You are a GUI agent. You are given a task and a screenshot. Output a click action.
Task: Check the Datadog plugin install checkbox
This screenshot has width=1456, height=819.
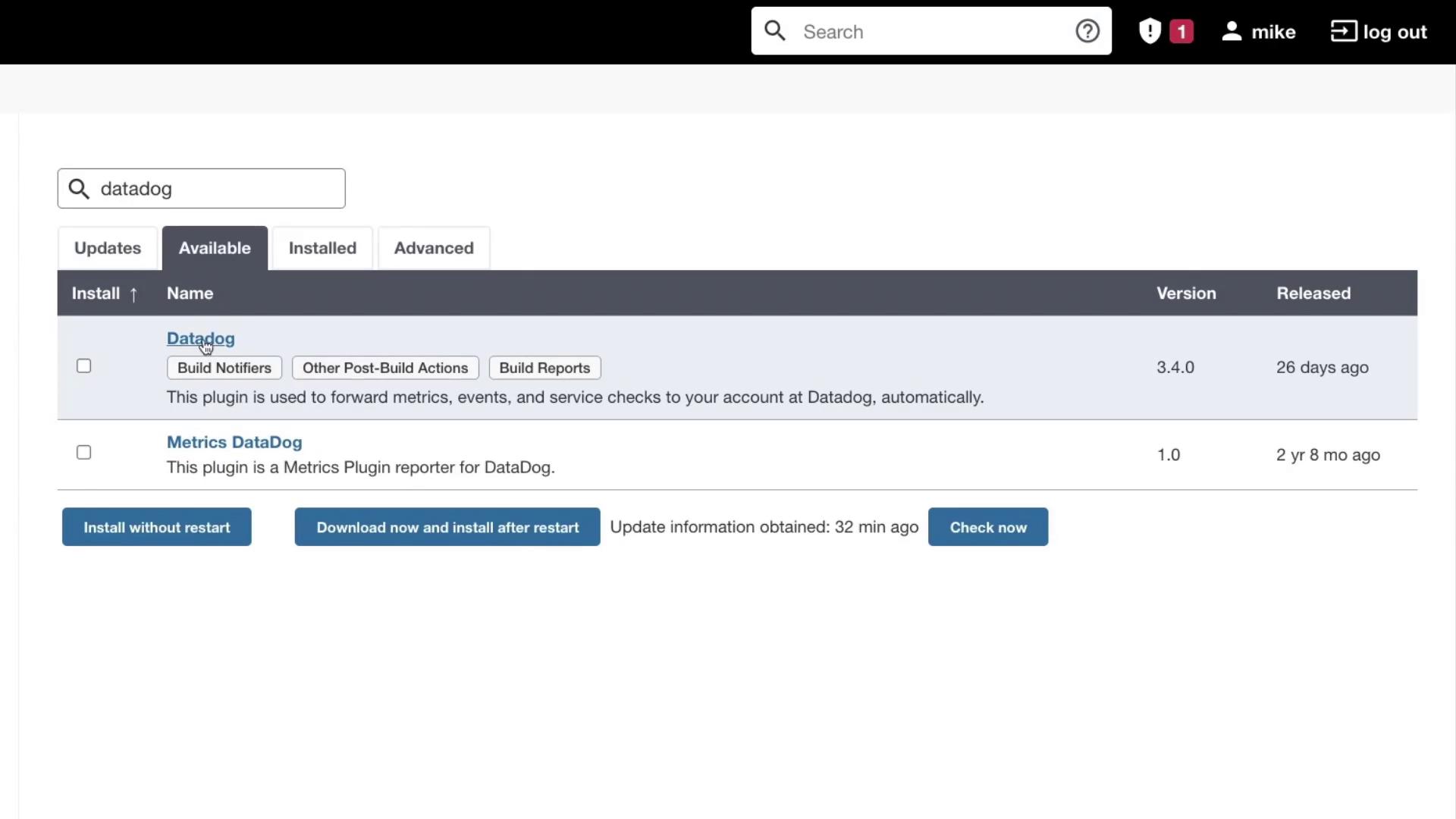(x=84, y=366)
